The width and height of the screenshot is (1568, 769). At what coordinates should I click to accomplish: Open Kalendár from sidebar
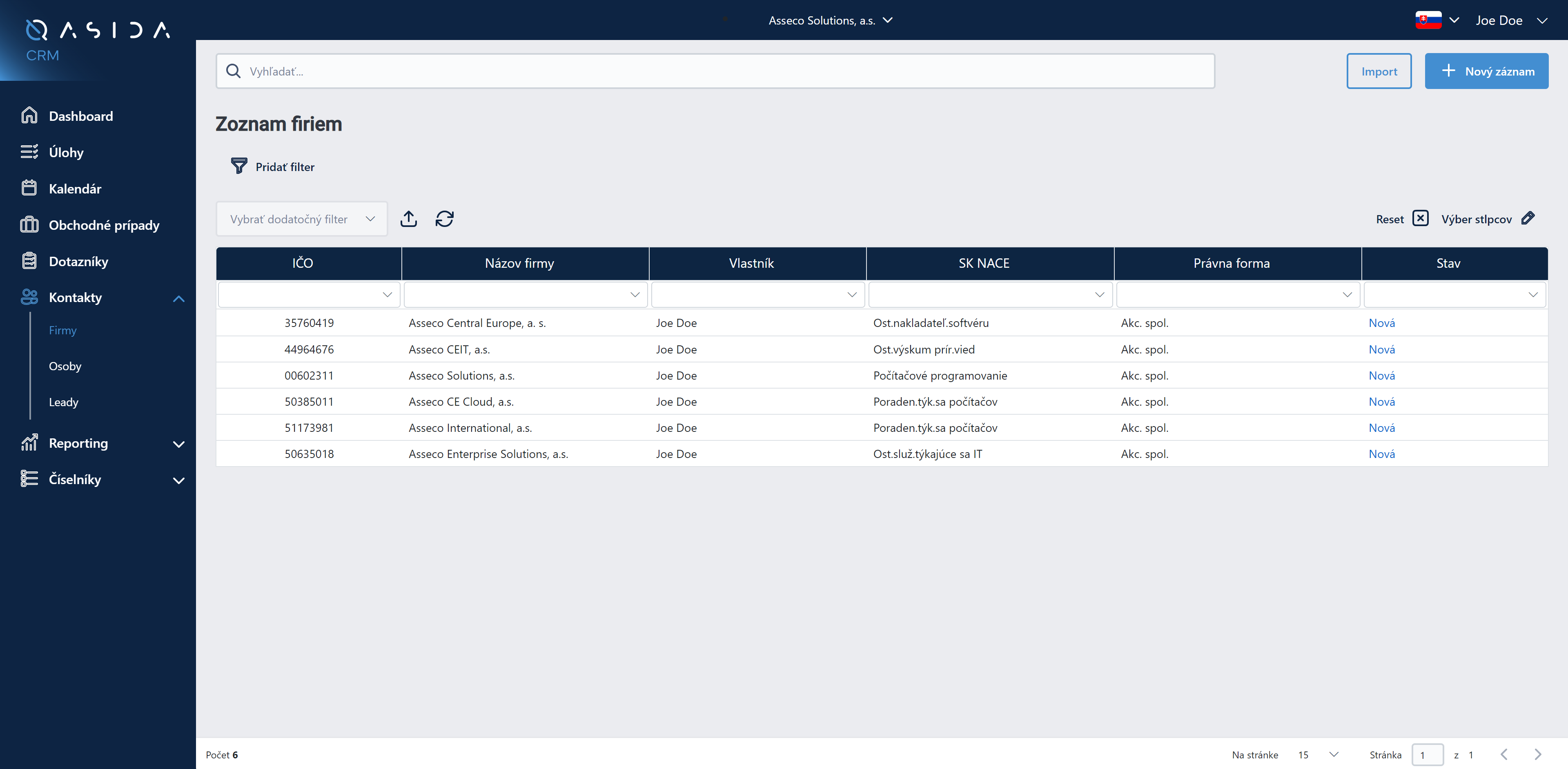pos(75,189)
